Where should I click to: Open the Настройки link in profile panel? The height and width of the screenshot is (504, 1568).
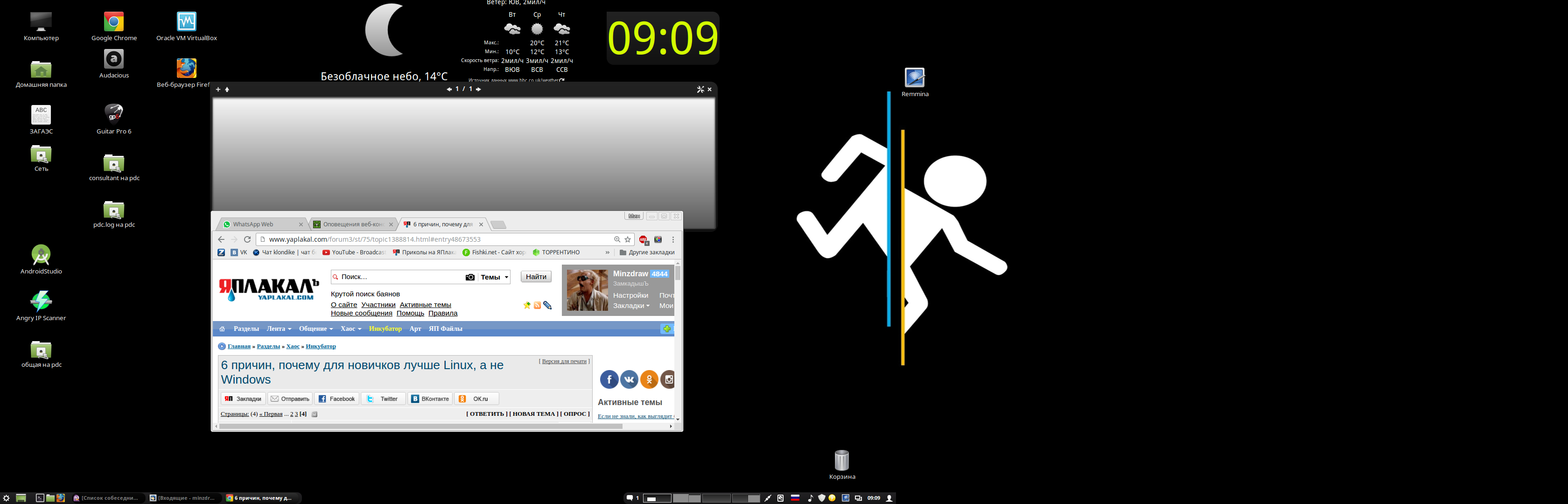click(x=630, y=295)
